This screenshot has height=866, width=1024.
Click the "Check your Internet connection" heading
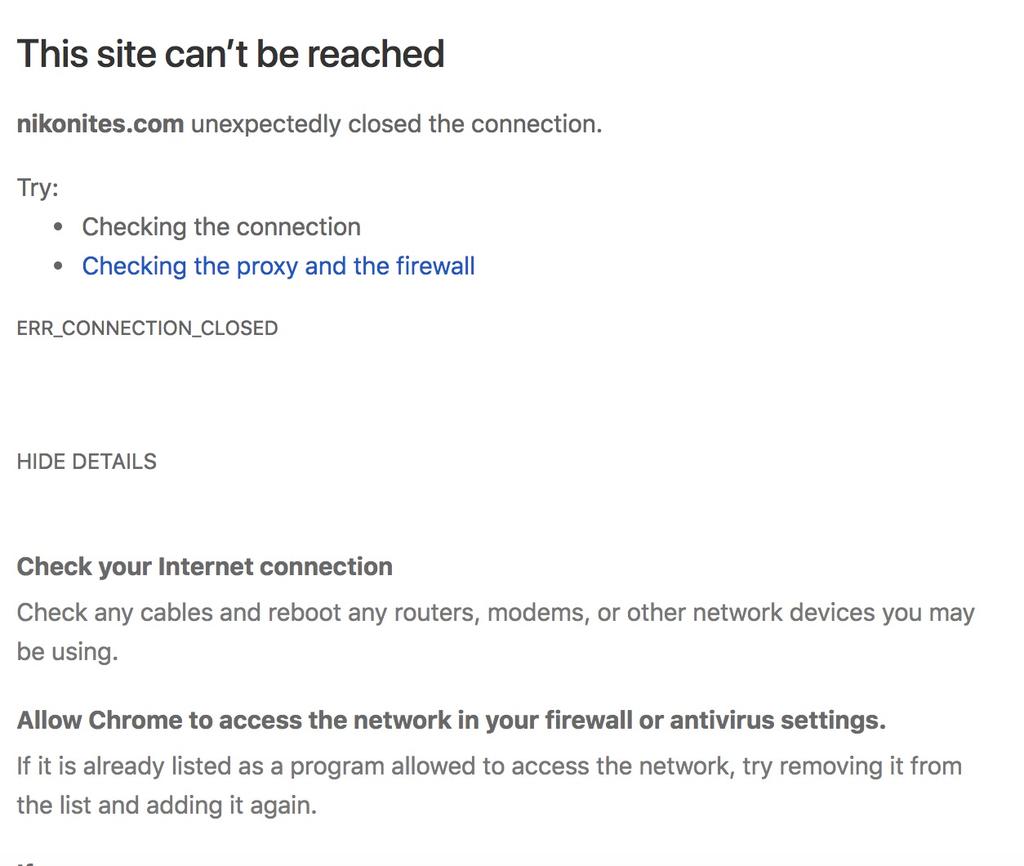[204, 567]
